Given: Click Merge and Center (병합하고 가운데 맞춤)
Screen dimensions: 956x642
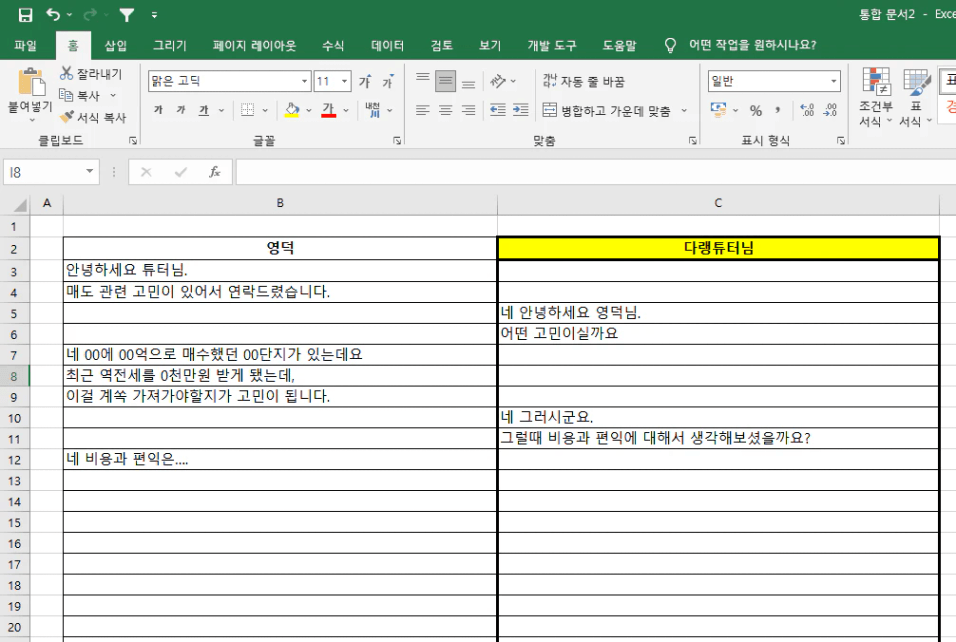Looking at the screenshot, I should point(607,111).
